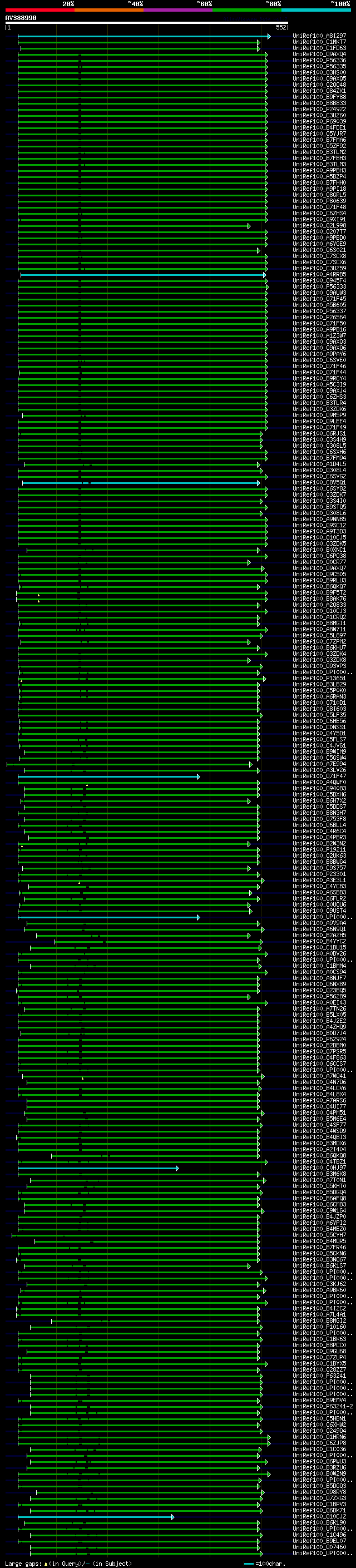The width and height of the screenshot is (356, 1568).
Task: Select hit UniRef100_Q3HS00
Action: [x=319, y=72]
